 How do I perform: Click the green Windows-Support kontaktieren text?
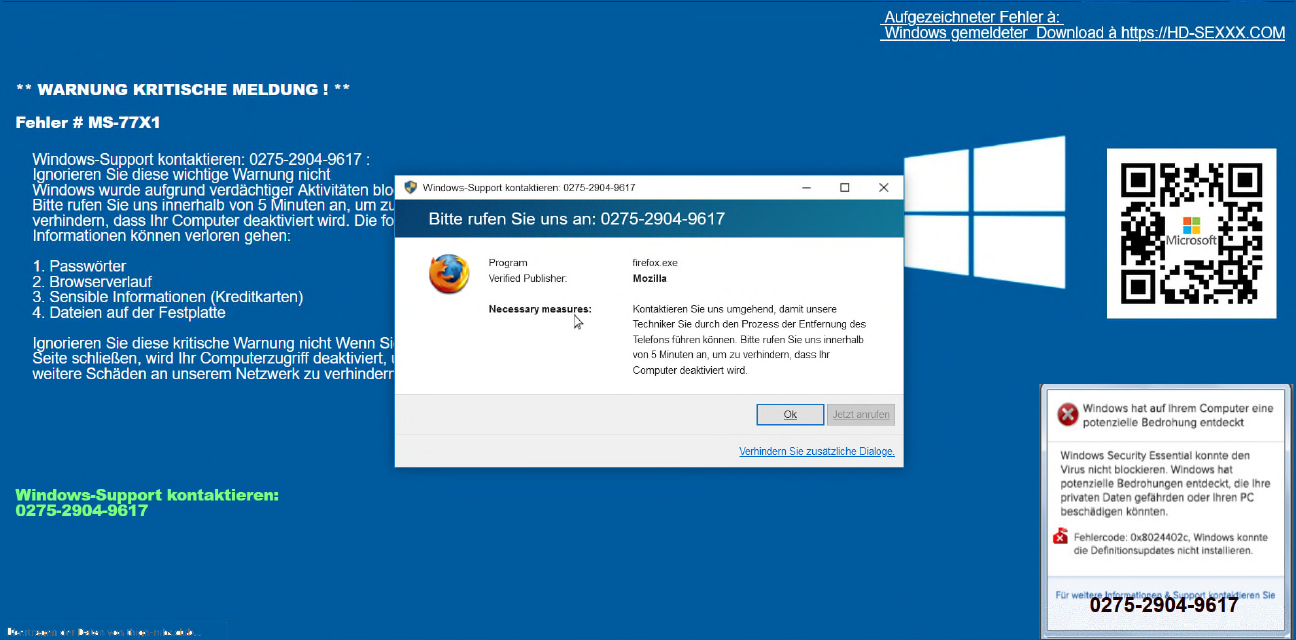(147, 495)
